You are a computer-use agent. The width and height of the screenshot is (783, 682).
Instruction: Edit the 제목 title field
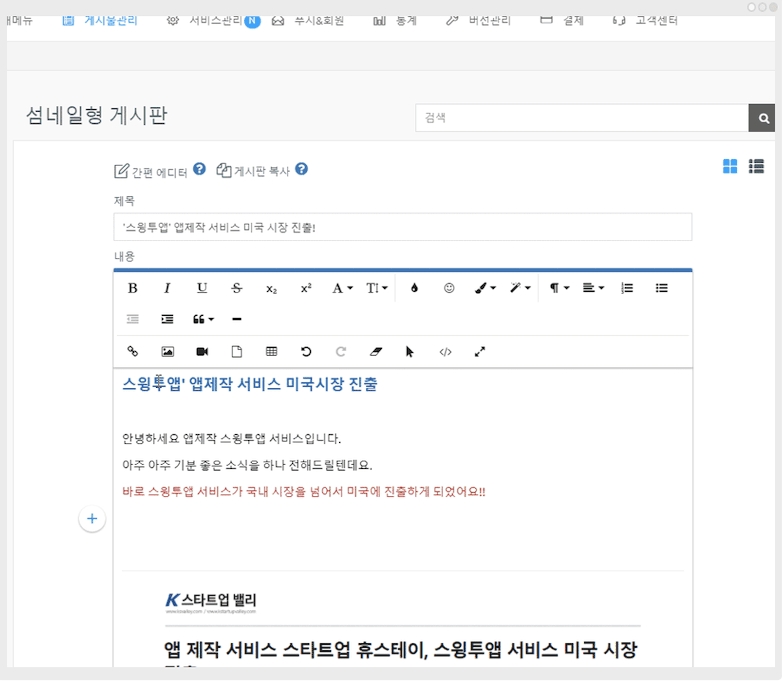403,227
